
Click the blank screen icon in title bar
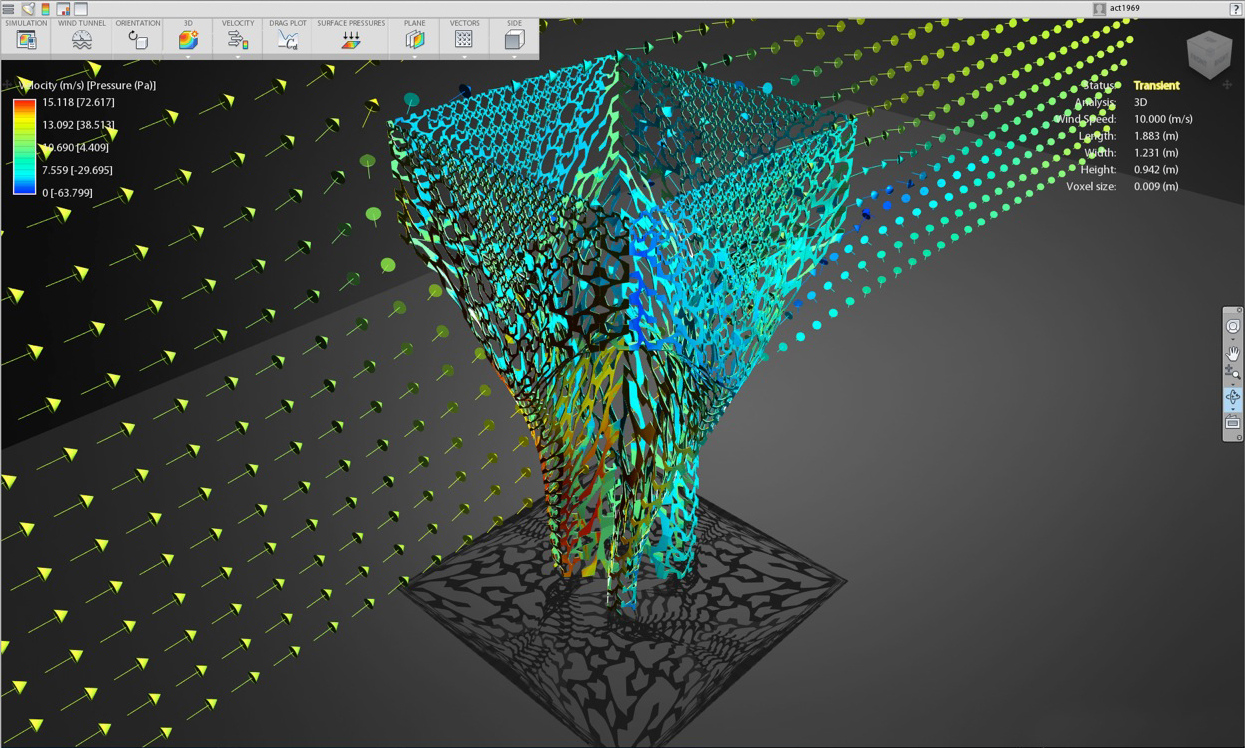pyautogui.click(x=81, y=9)
